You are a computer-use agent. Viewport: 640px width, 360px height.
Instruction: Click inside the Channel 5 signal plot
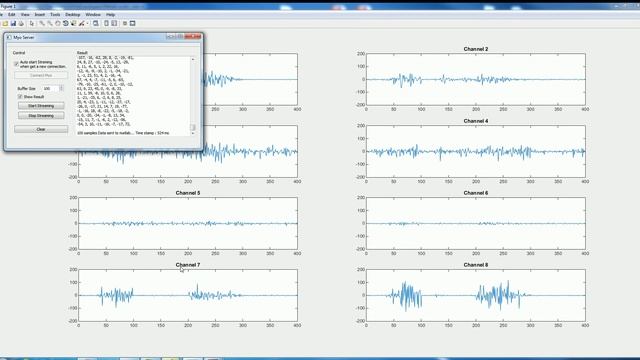click(x=188, y=223)
